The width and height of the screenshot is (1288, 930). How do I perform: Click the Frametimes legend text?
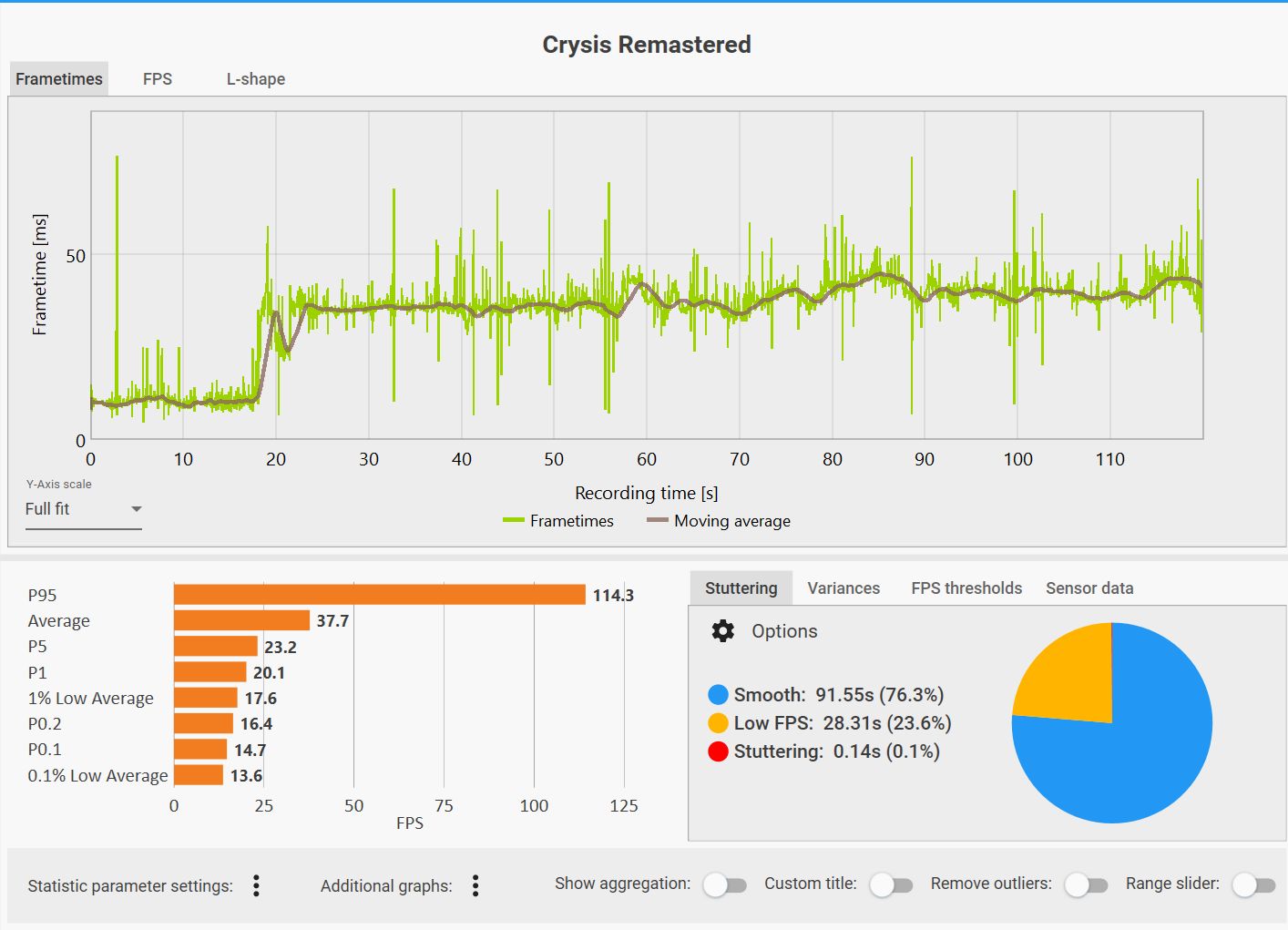pos(572,521)
